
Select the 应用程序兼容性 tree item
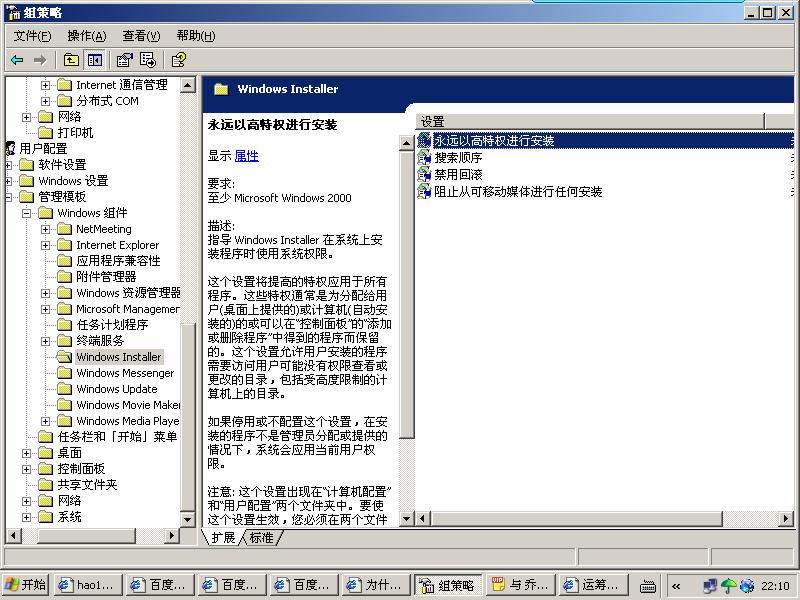tap(118, 261)
